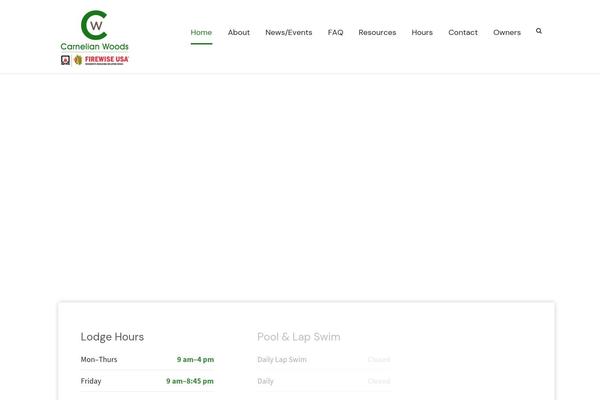Go to the Hours page
Screen dimensions: 600x400
pyautogui.click(x=422, y=33)
